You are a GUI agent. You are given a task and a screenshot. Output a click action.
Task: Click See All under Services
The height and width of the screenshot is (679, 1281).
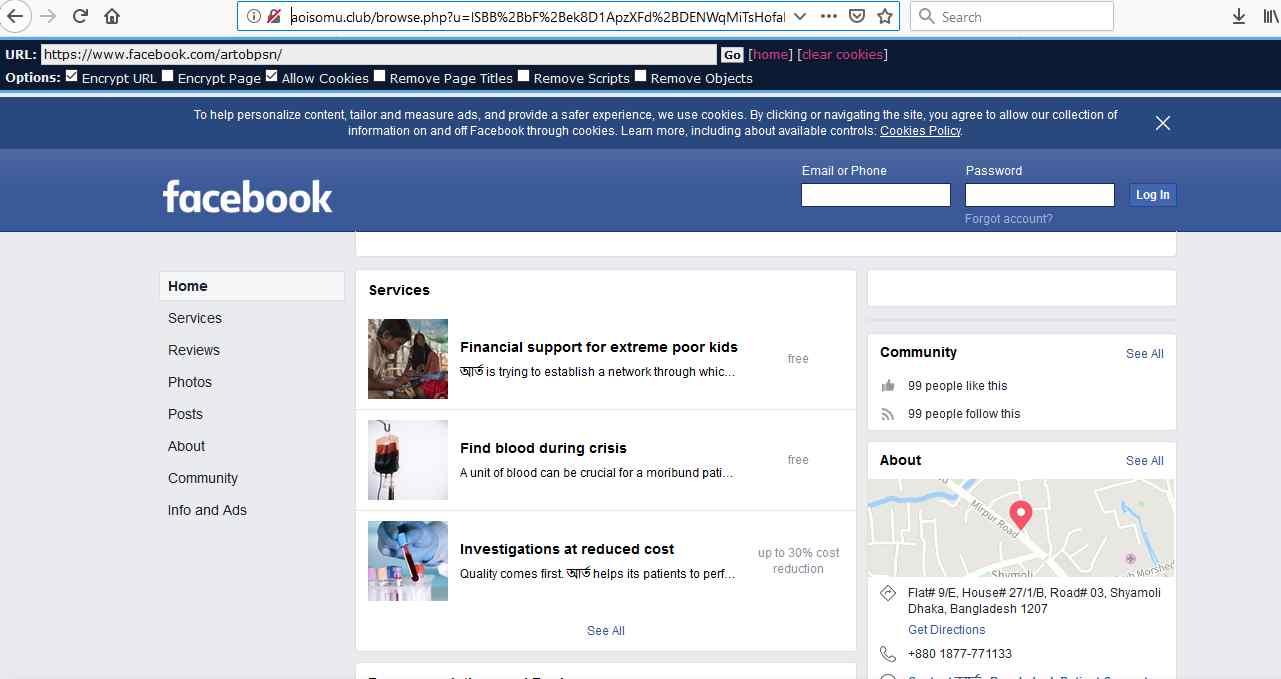[606, 631]
